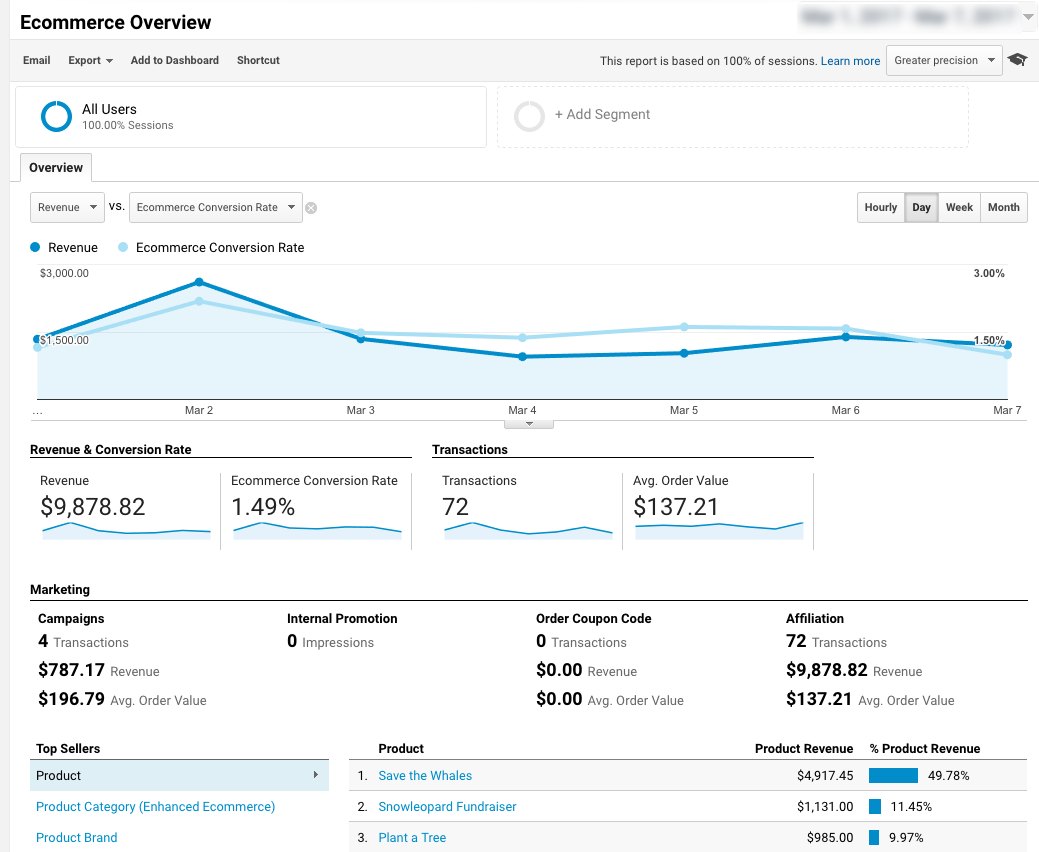Screen dimensions: 1039x852
Task: Switch chart granularity to Month
Action: pyautogui.click(x=1003, y=207)
